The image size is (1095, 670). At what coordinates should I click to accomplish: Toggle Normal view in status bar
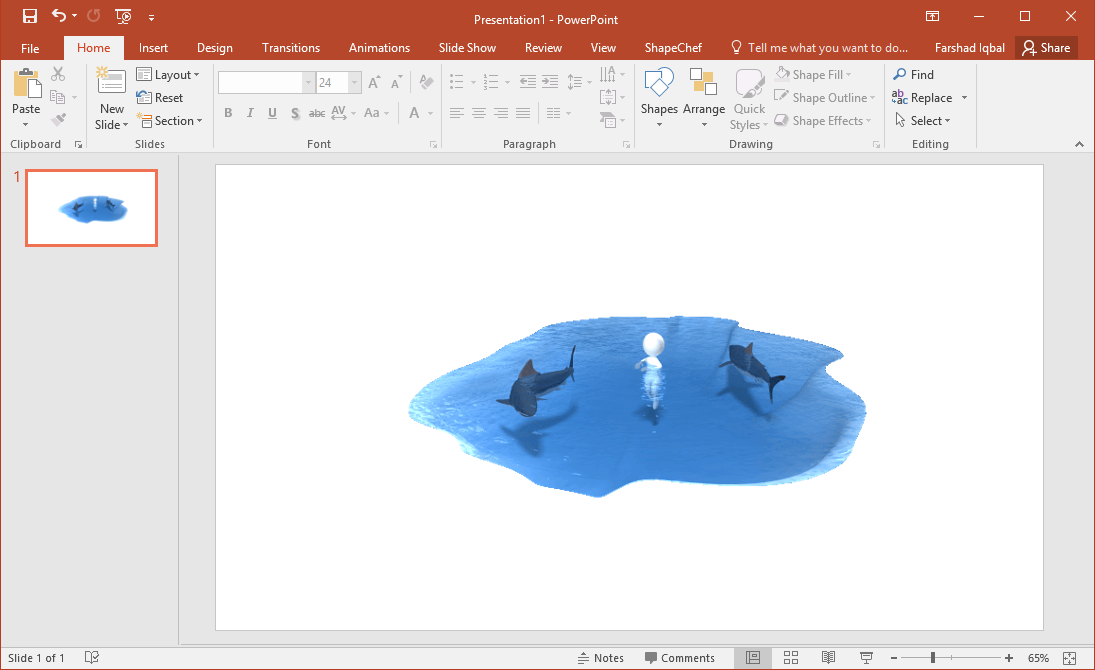753,657
